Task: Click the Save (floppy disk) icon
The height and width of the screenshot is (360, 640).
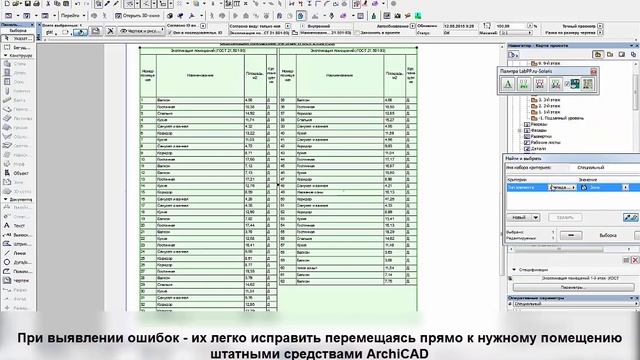Action: coord(27,3)
